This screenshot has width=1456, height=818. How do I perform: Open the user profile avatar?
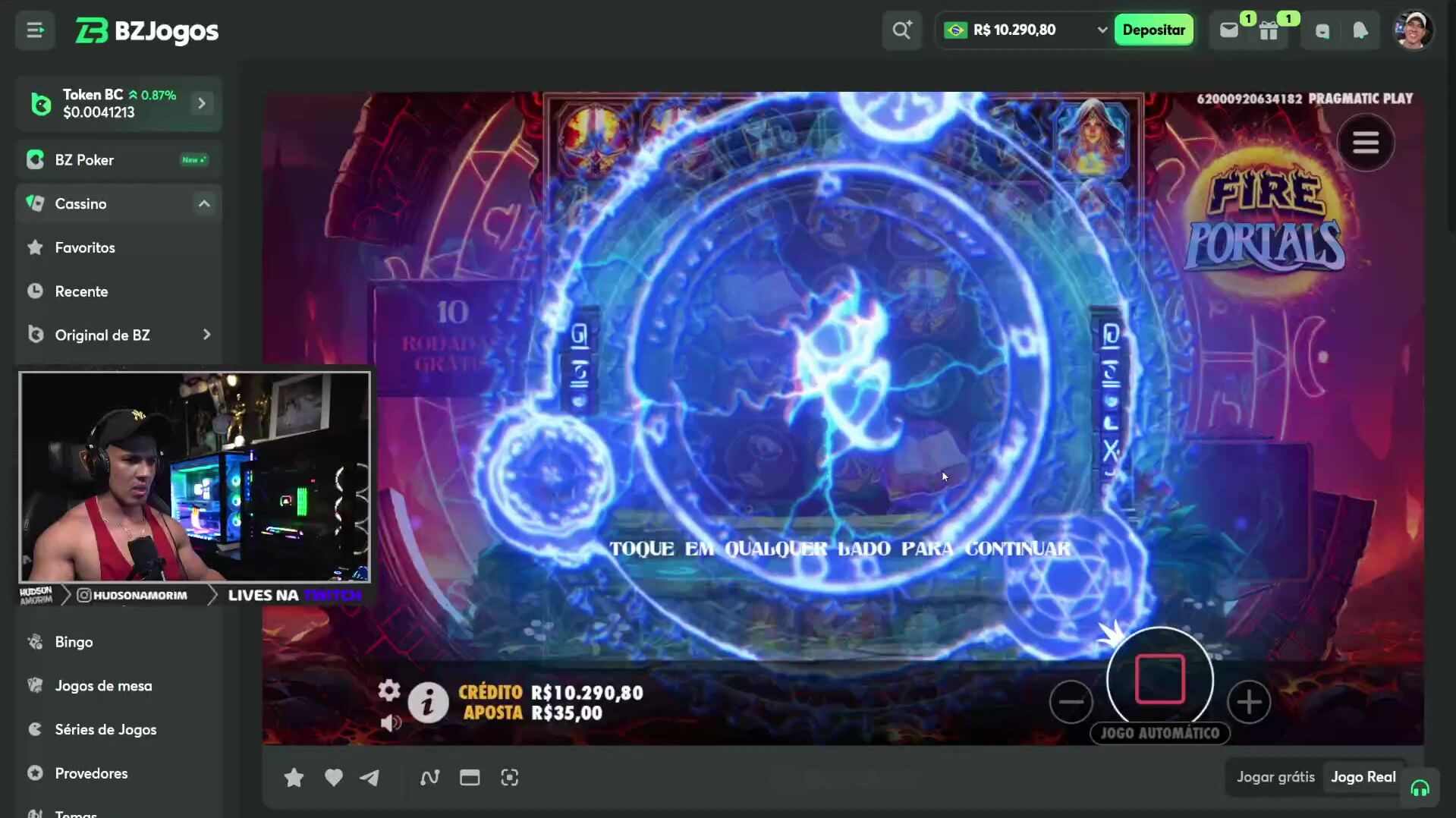tap(1413, 30)
